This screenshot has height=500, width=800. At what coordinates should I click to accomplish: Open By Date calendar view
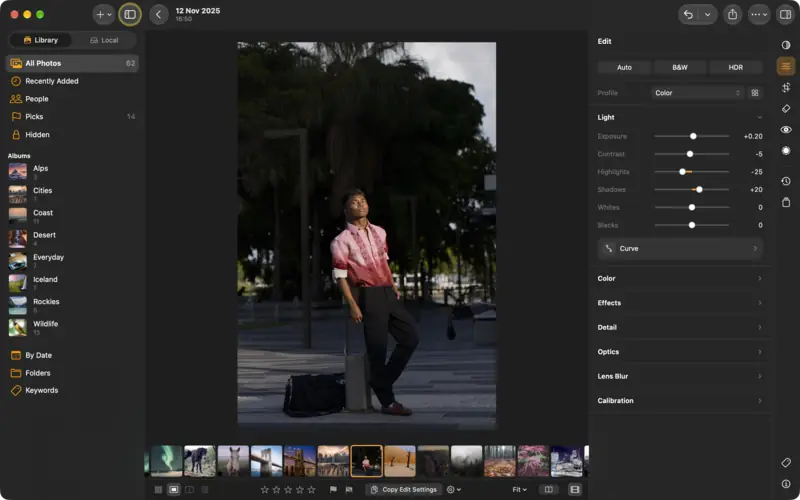click(38, 355)
